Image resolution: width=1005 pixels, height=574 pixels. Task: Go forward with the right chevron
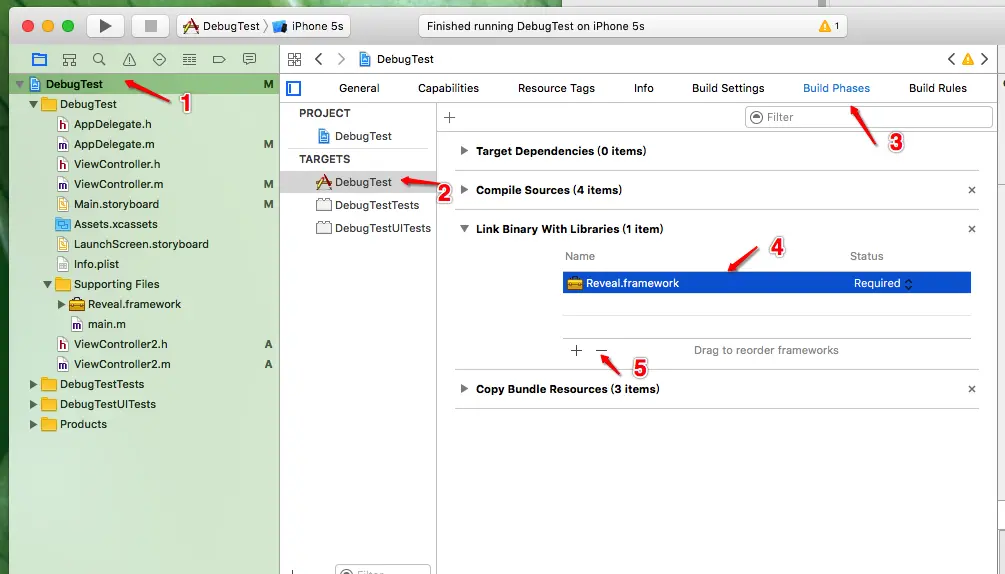click(341, 59)
